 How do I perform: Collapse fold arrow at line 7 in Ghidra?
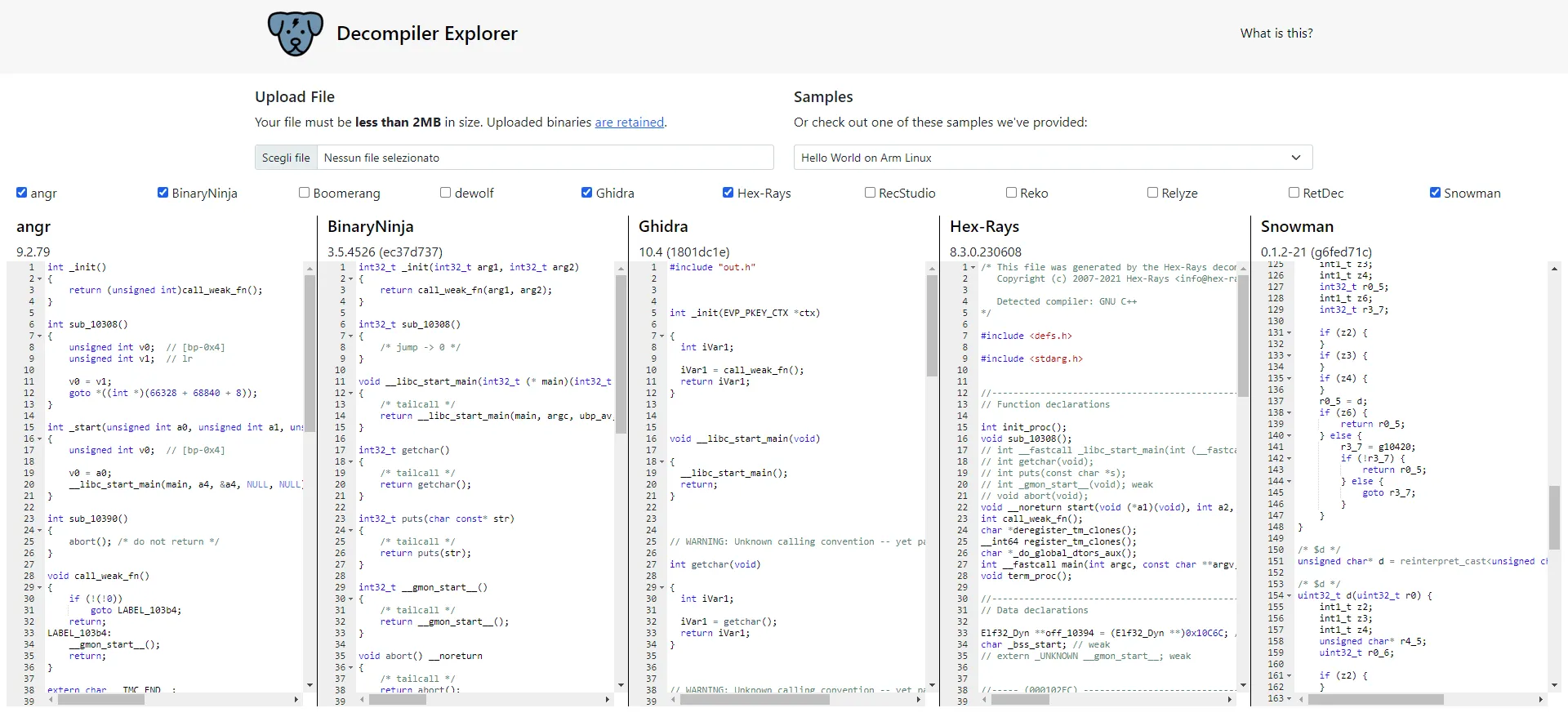[x=662, y=336]
